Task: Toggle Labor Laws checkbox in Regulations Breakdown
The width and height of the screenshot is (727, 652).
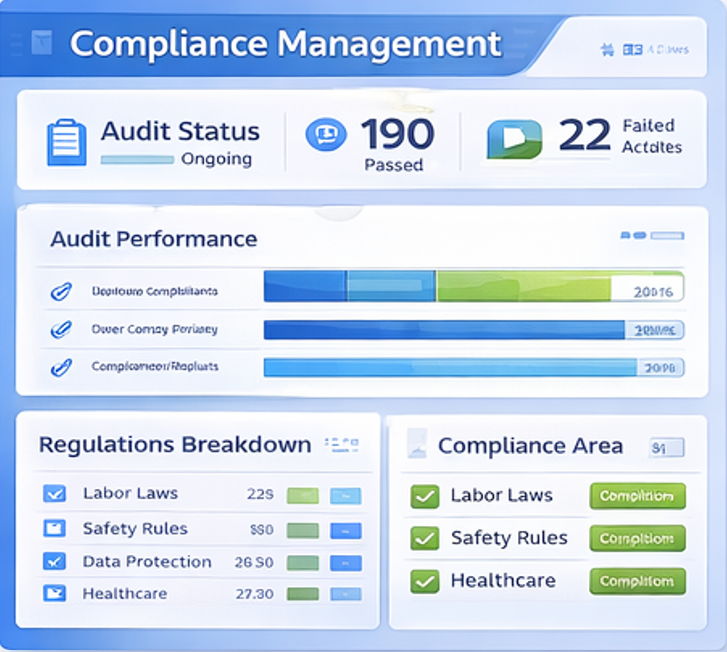Action: [x=54, y=493]
